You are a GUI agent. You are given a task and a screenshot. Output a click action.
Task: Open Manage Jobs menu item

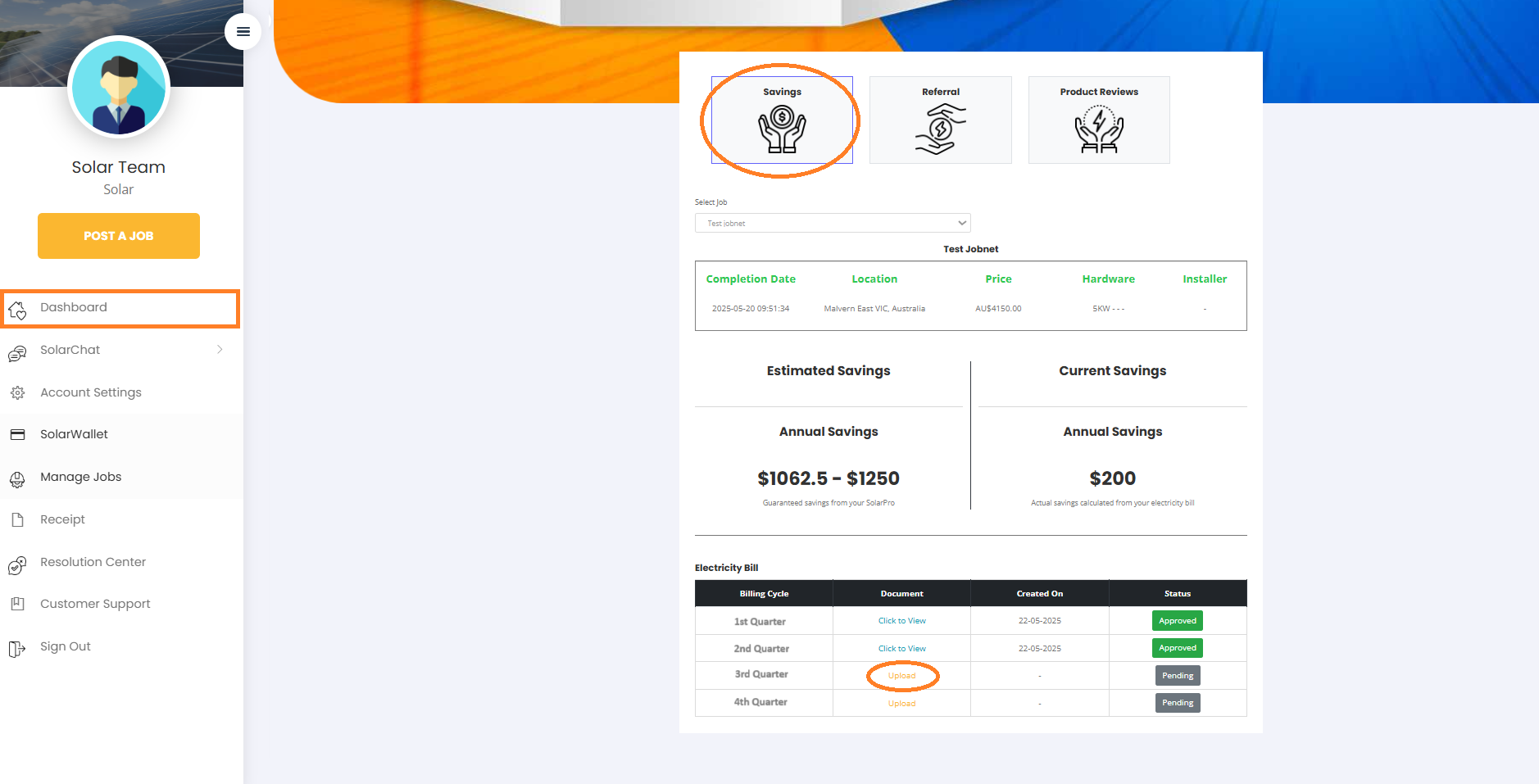coord(80,477)
